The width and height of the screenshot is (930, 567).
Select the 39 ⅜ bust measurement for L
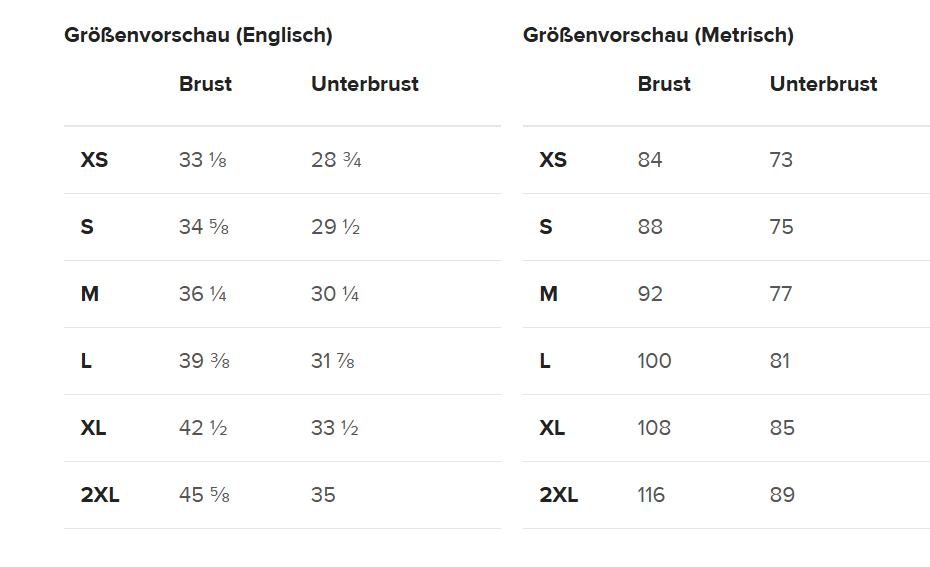click(204, 361)
